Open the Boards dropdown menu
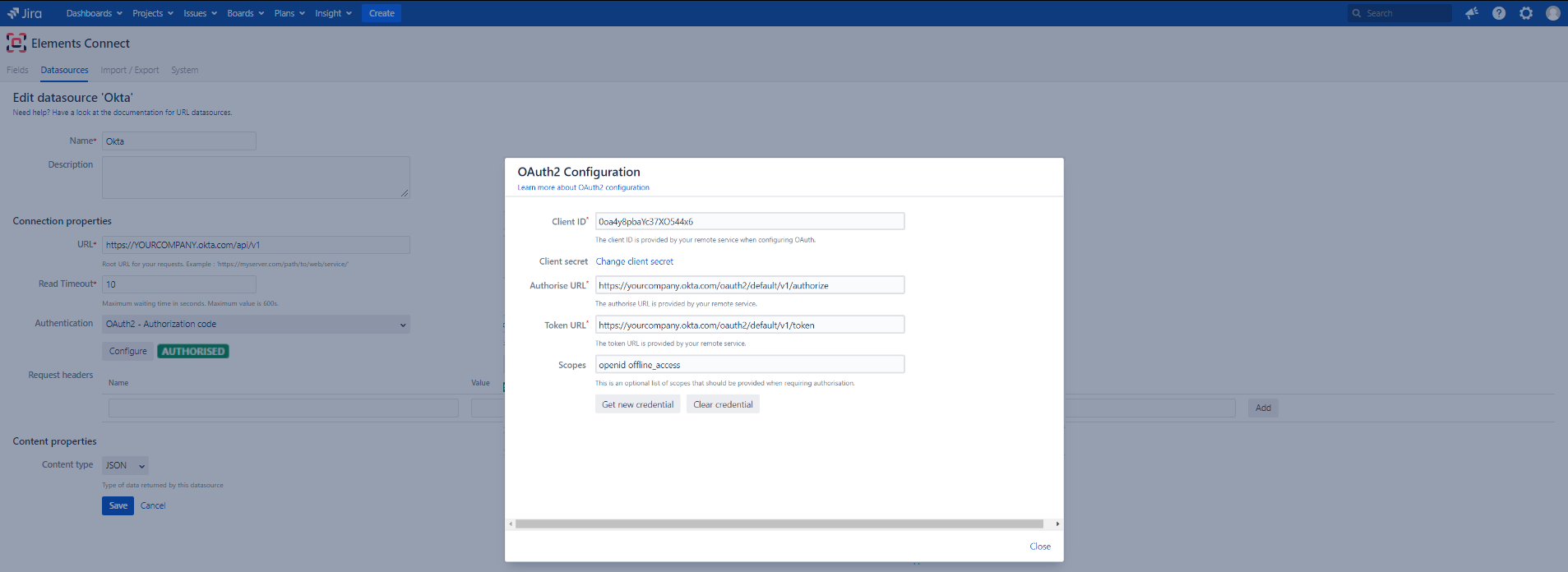The width and height of the screenshot is (1568, 572). [245, 13]
